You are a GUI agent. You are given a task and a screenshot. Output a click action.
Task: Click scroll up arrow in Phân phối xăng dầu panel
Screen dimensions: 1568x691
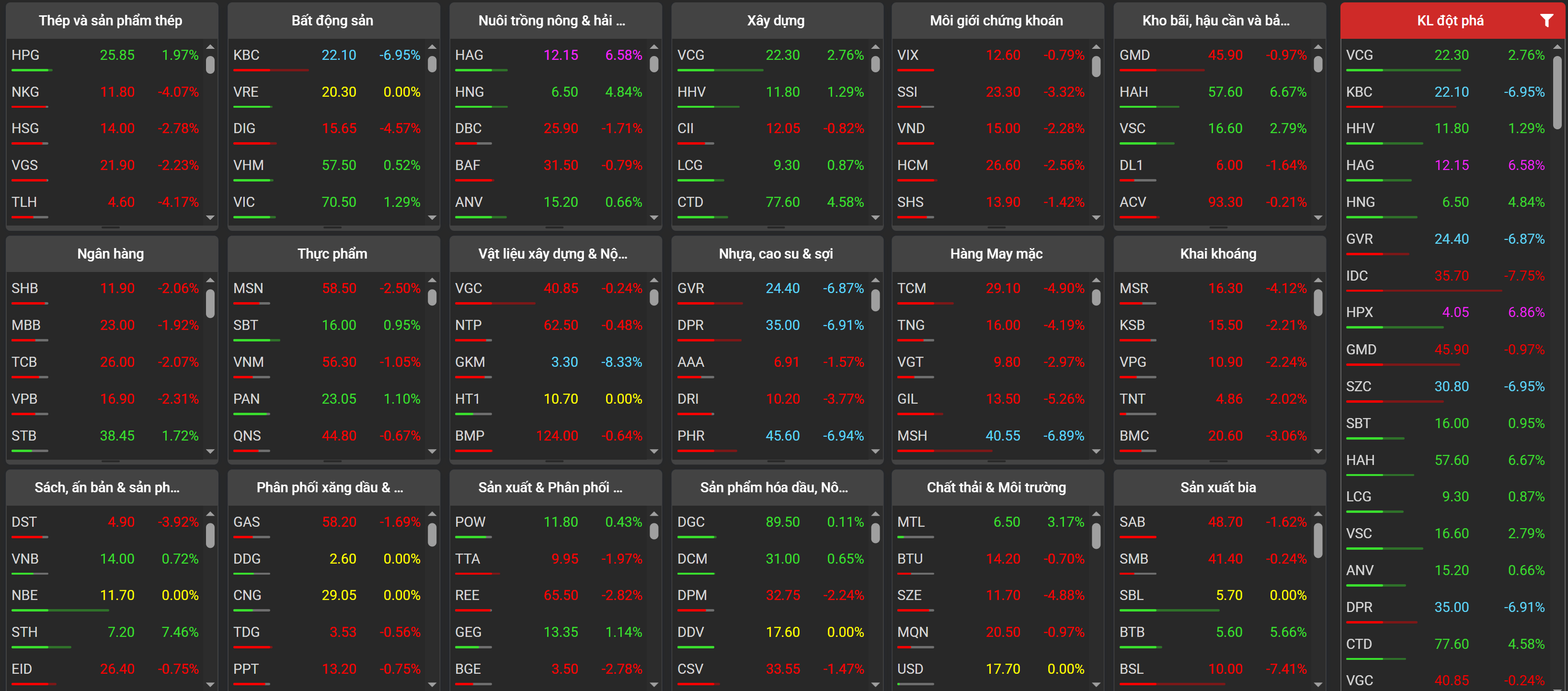432,514
